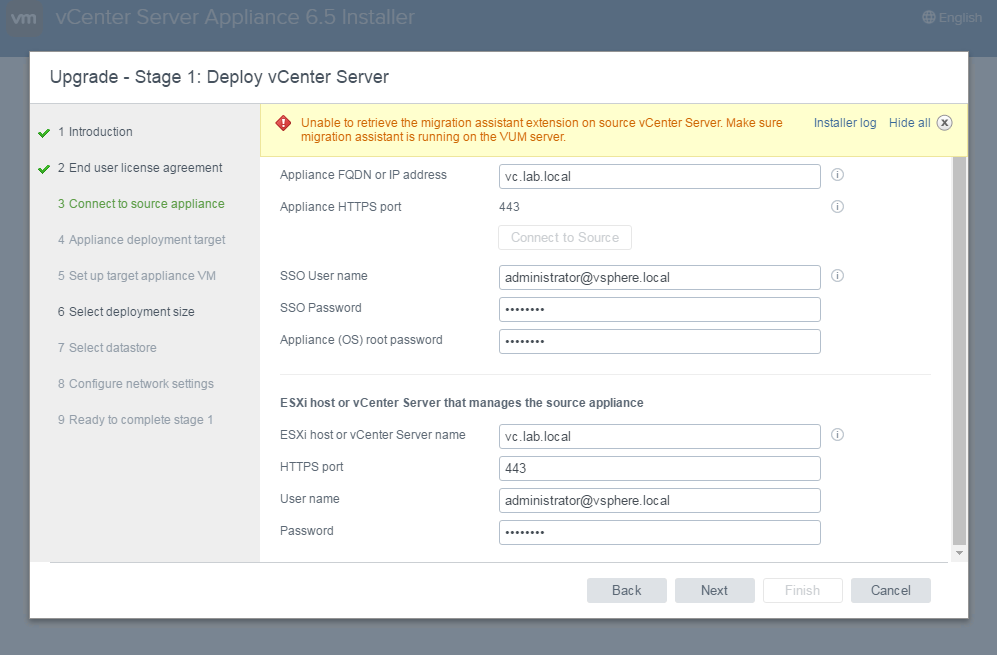Click the info icon beside SSO User name
This screenshot has height=655, width=997.
coord(838,276)
